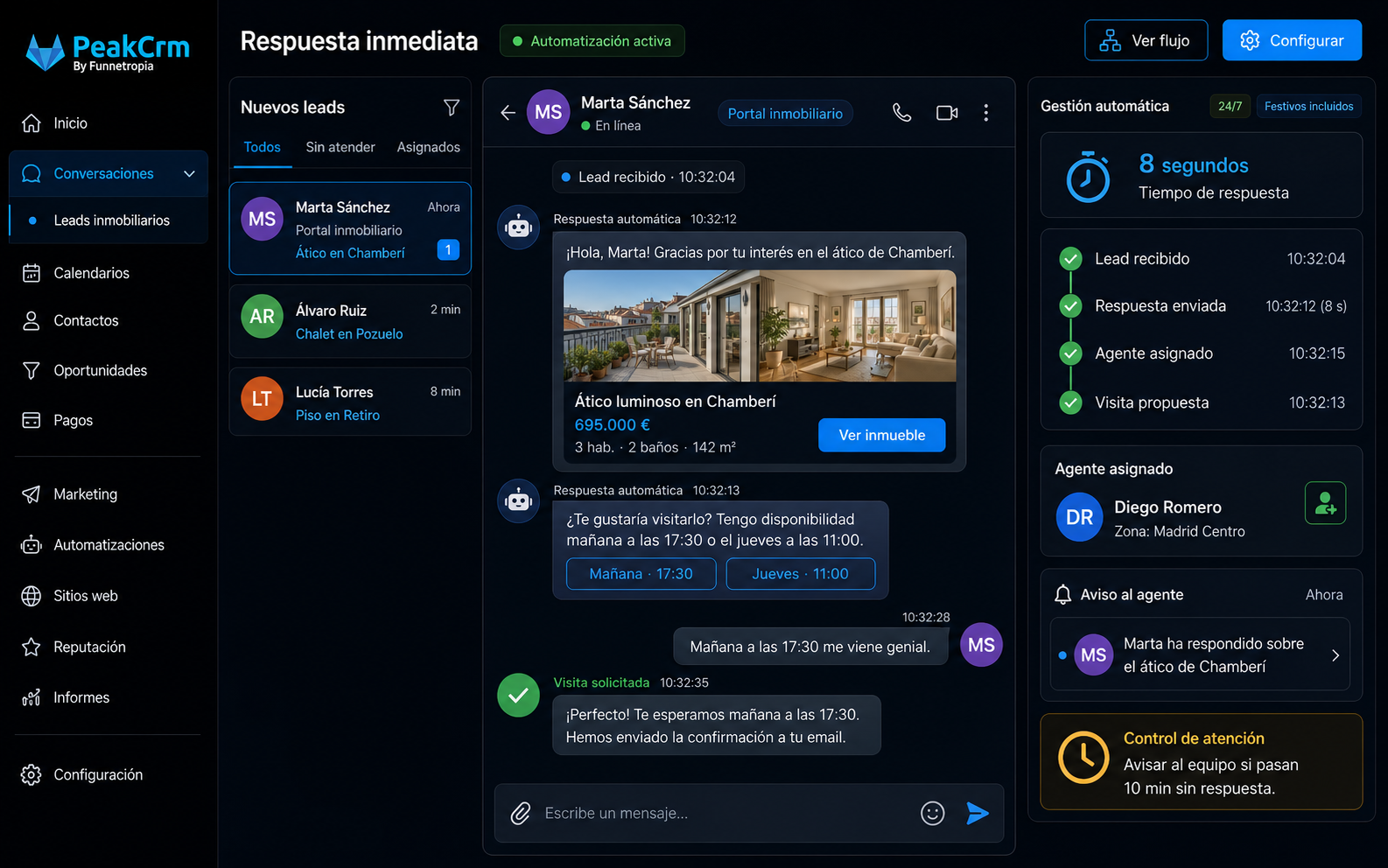Click the Ver flujo button
The height and width of the screenshot is (868, 1388).
pos(1146,40)
